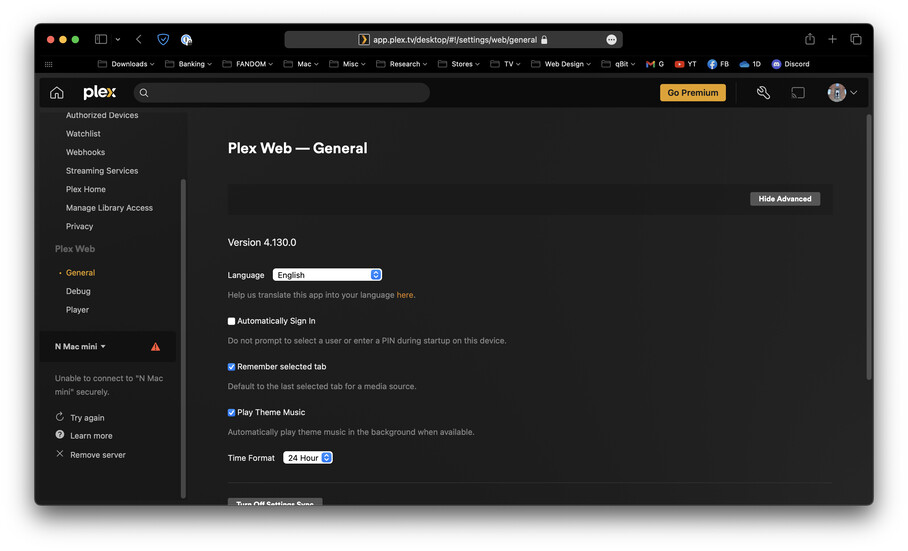The height and width of the screenshot is (551, 908).
Task: Click the Safari address bar URL
Action: click(453, 39)
